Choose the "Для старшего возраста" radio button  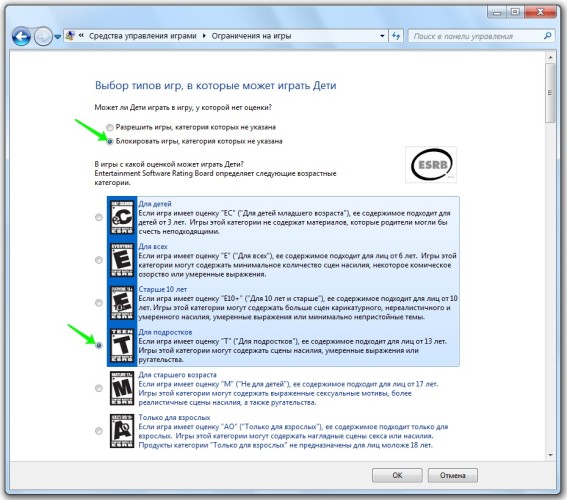tap(99, 388)
